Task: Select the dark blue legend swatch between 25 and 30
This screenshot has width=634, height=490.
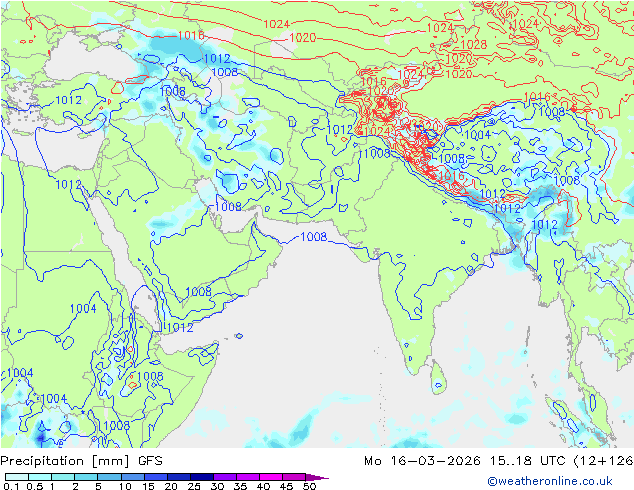Action: (202, 477)
